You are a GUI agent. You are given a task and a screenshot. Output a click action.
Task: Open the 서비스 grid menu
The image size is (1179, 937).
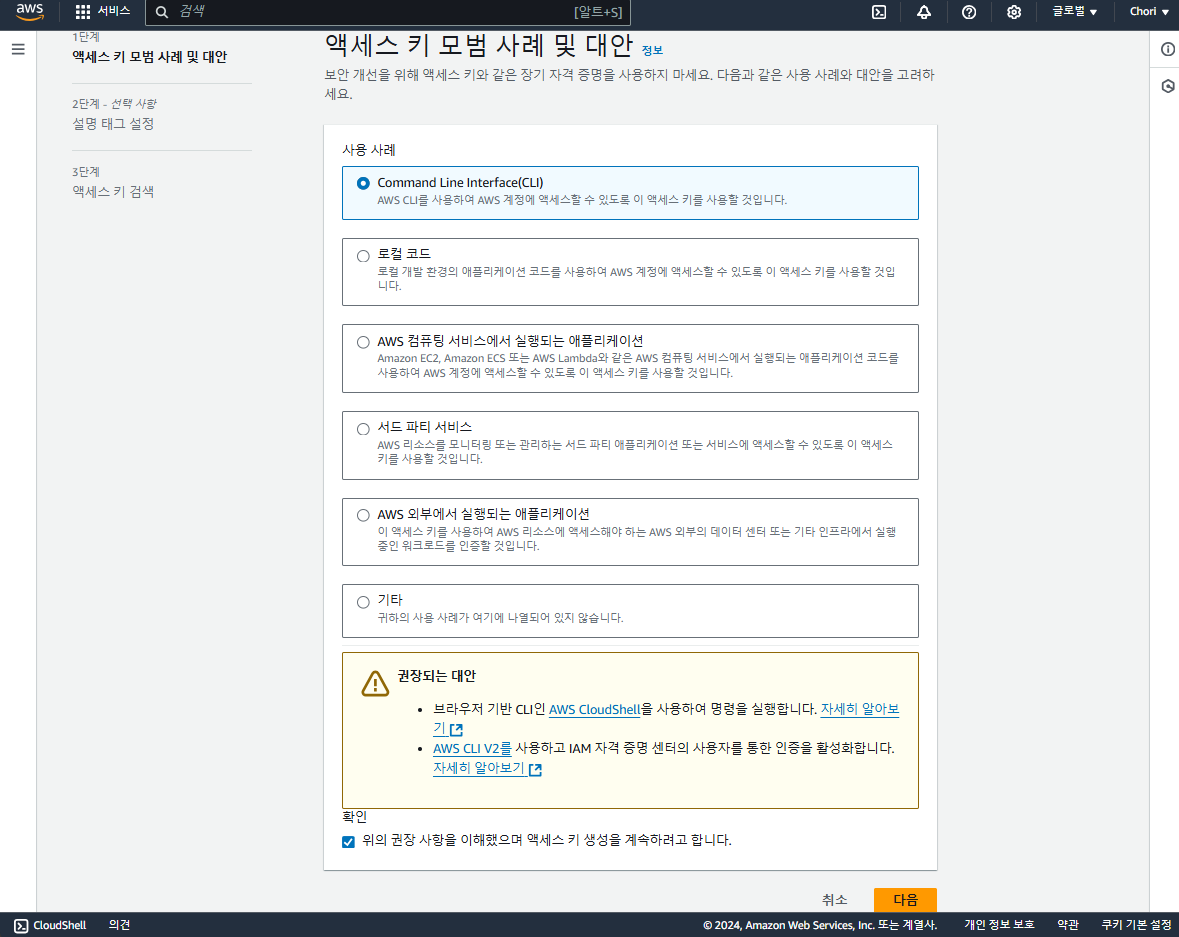tap(83, 11)
